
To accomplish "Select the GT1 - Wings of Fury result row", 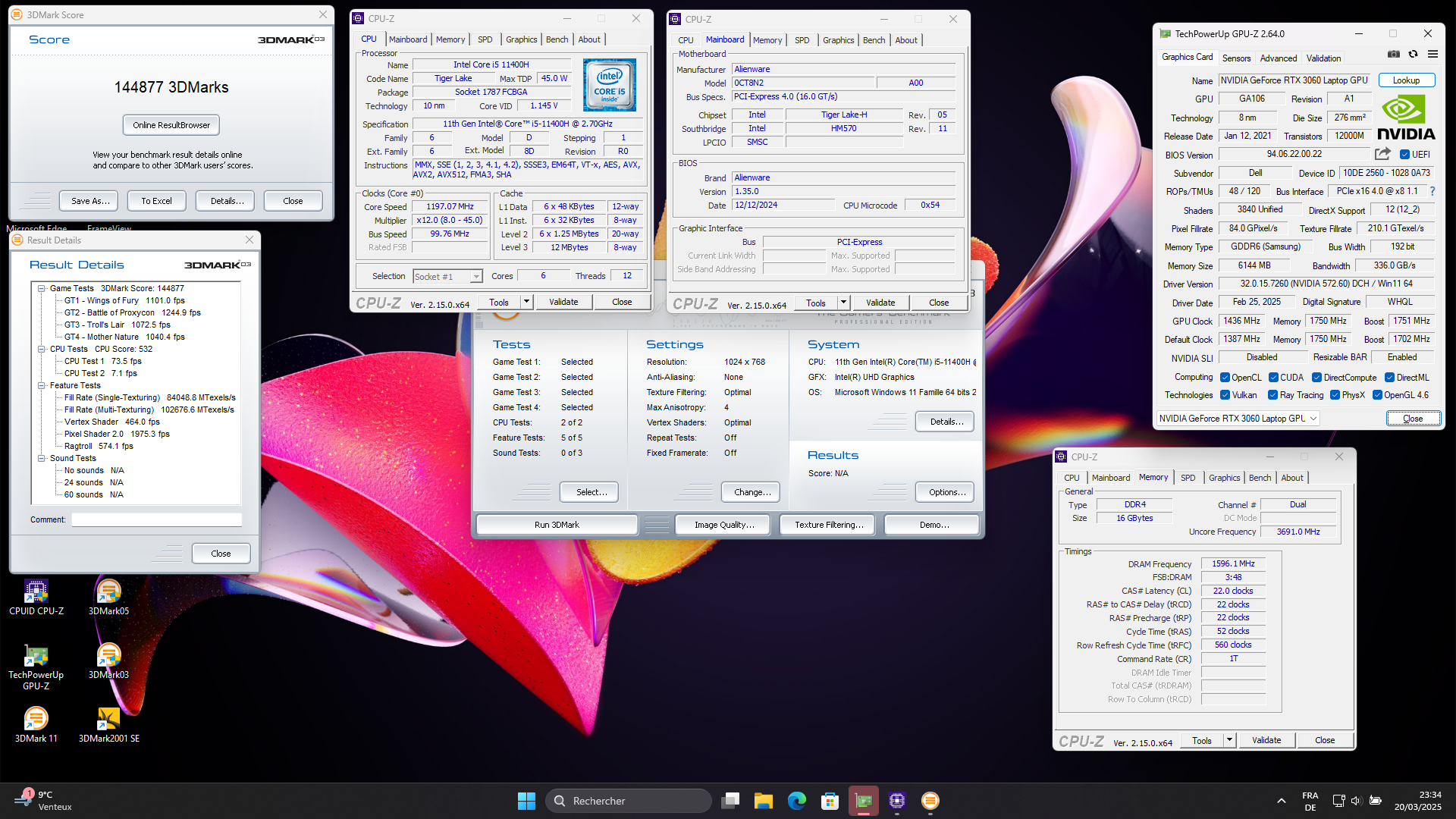I will pos(124,300).
